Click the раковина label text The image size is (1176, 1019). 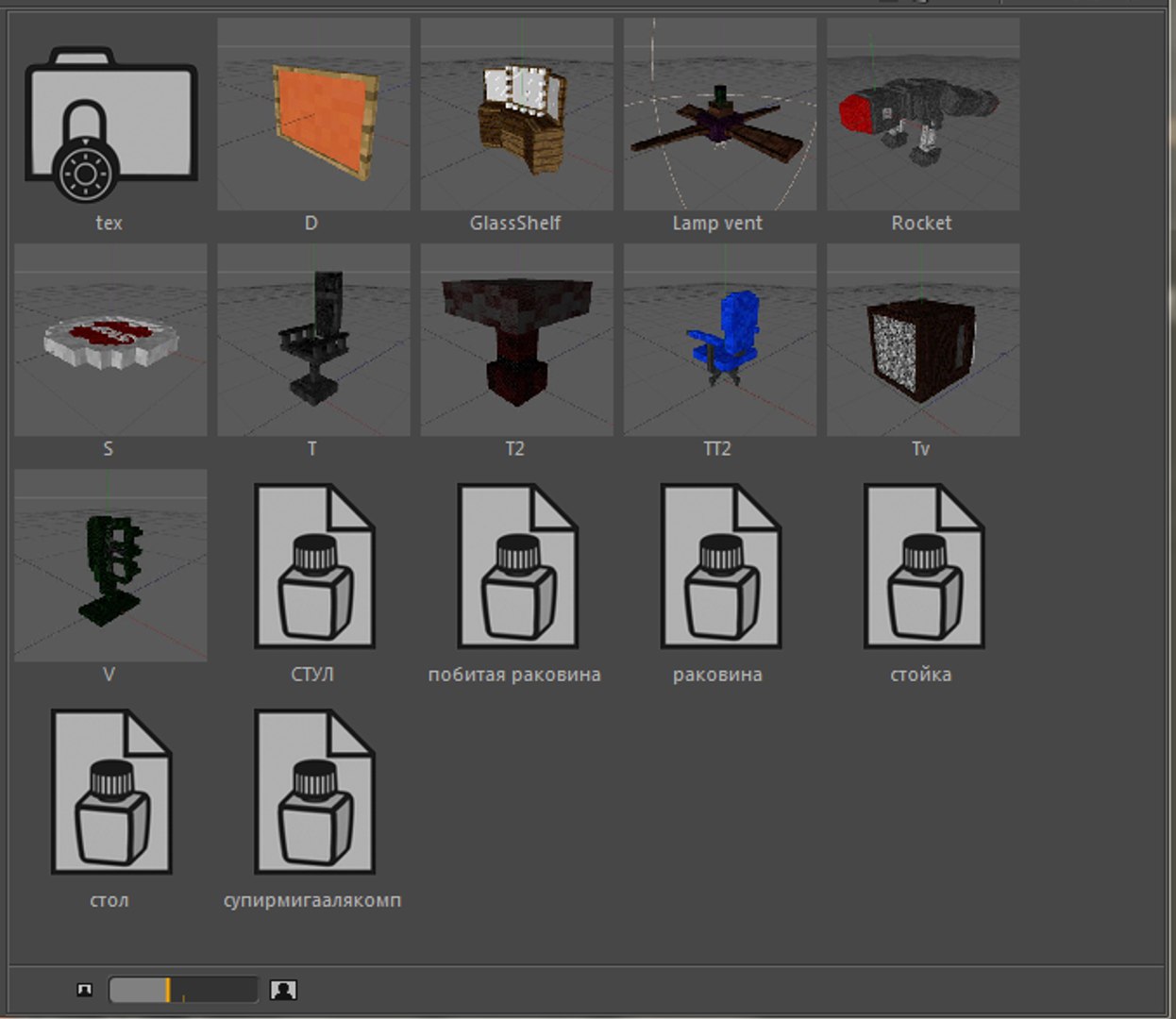tap(717, 675)
